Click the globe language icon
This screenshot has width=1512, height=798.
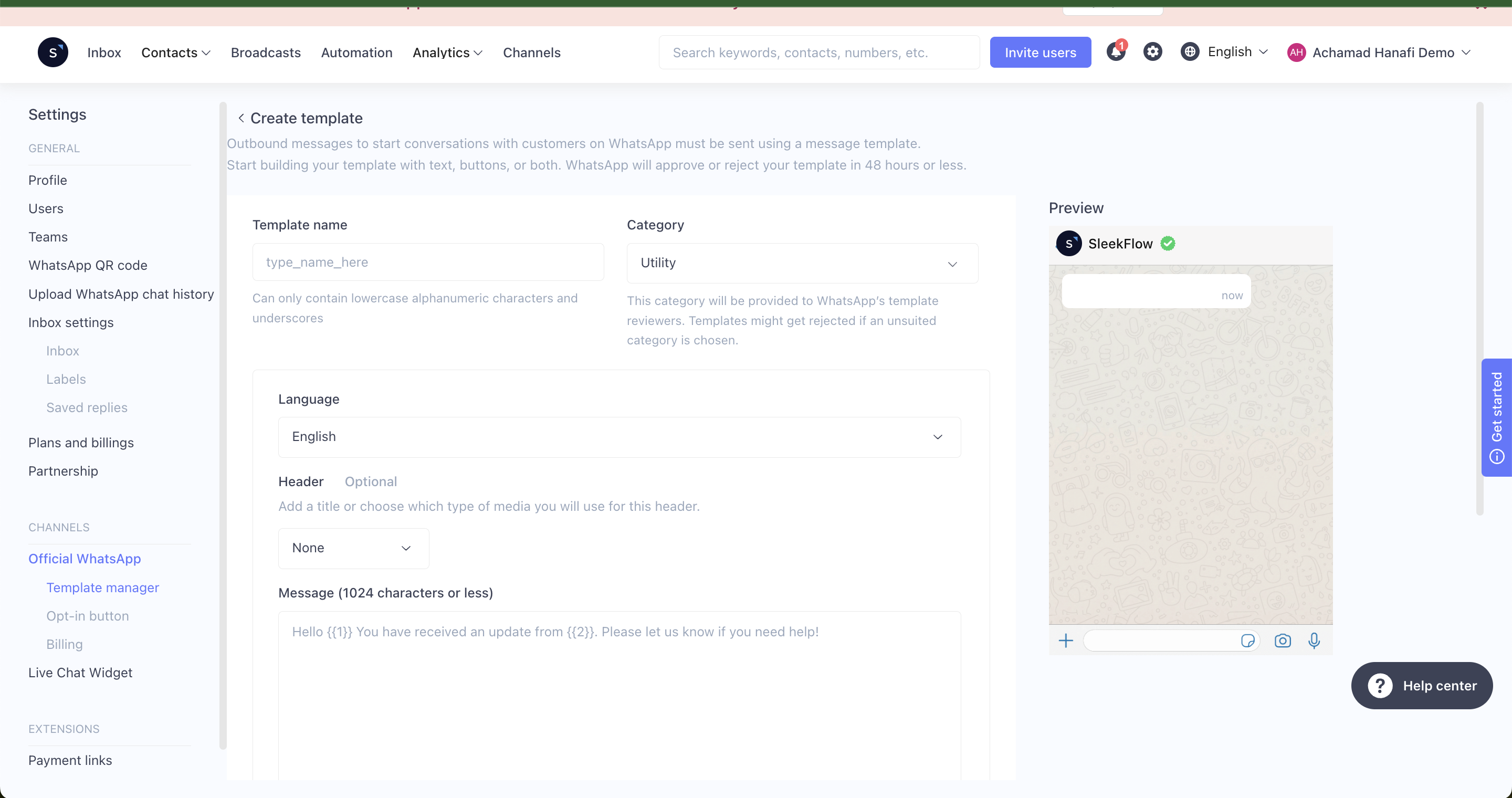click(1190, 51)
